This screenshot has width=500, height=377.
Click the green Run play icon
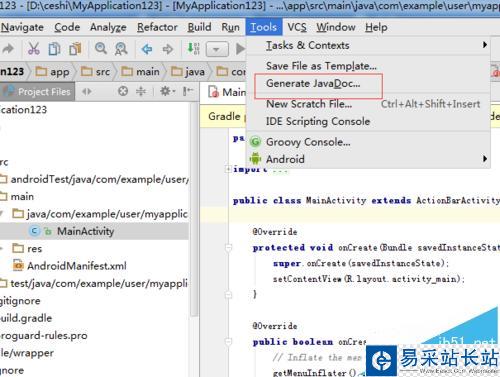(240, 49)
